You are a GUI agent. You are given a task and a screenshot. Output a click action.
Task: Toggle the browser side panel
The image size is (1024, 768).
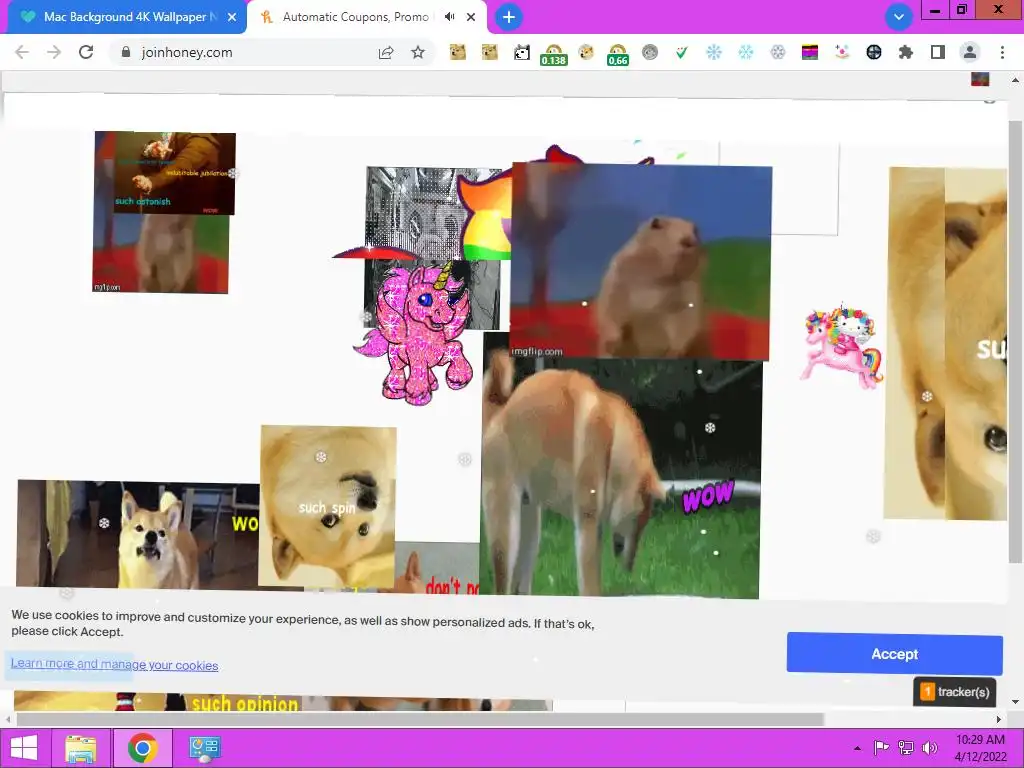938,52
